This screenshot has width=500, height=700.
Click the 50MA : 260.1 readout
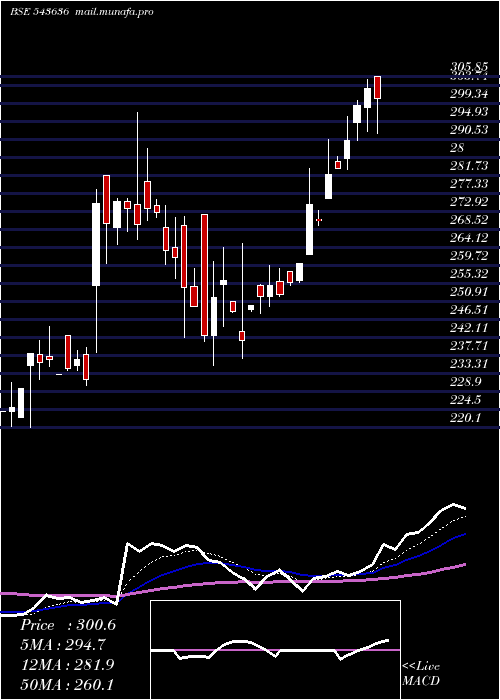67,684
